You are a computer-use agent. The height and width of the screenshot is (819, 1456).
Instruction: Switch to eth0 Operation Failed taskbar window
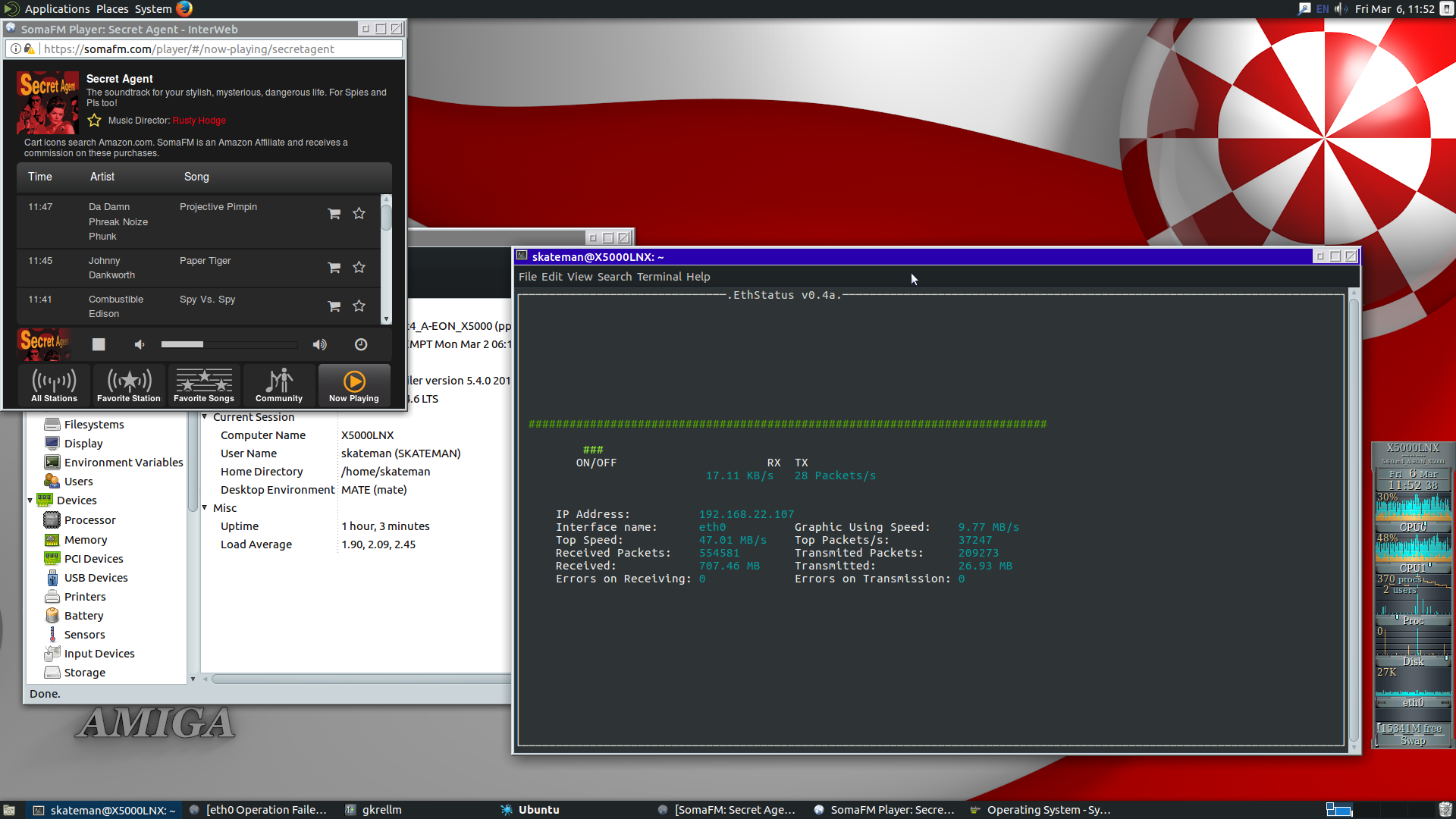click(258, 810)
